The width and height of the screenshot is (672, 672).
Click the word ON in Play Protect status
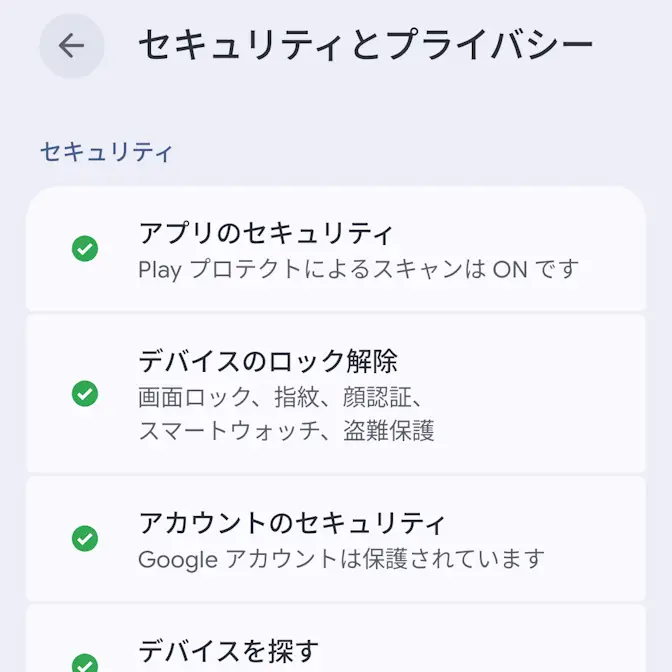pos(511,270)
